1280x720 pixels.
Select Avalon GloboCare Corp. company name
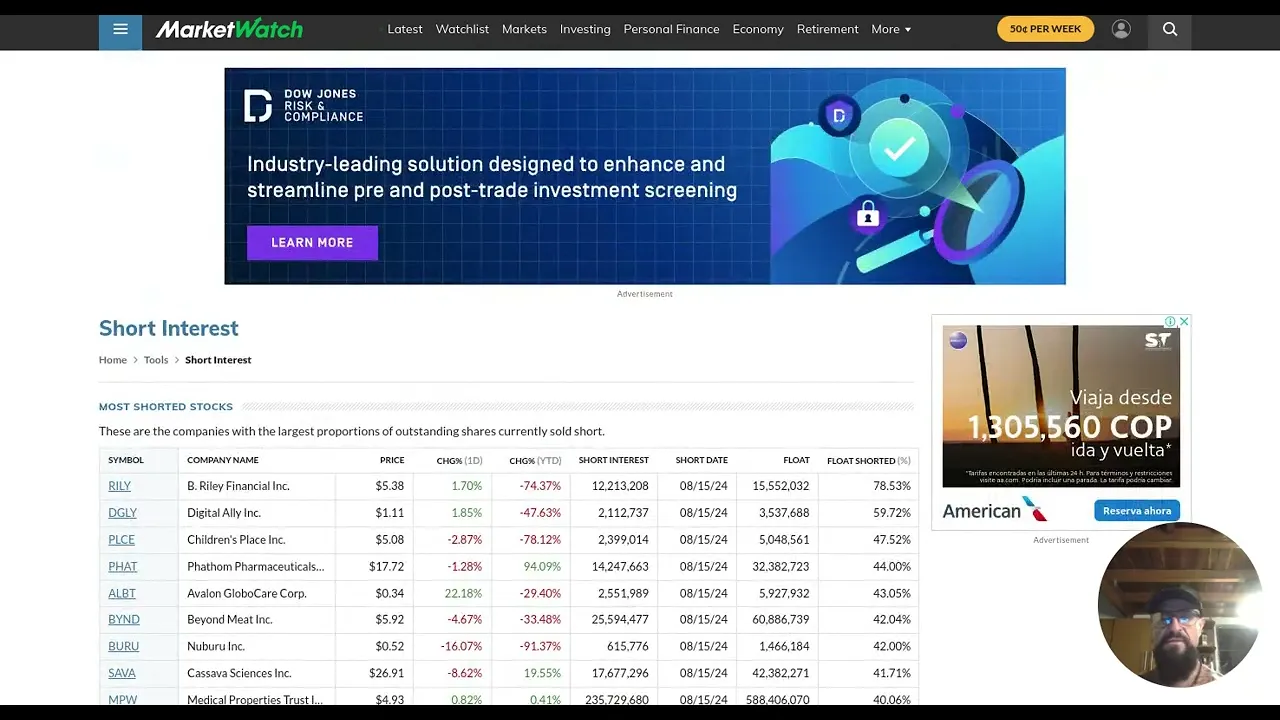coord(247,593)
